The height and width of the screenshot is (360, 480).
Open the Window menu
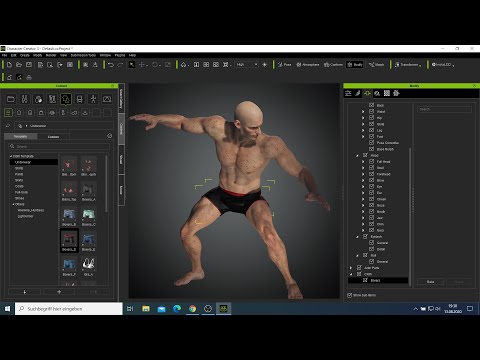(105, 55)
